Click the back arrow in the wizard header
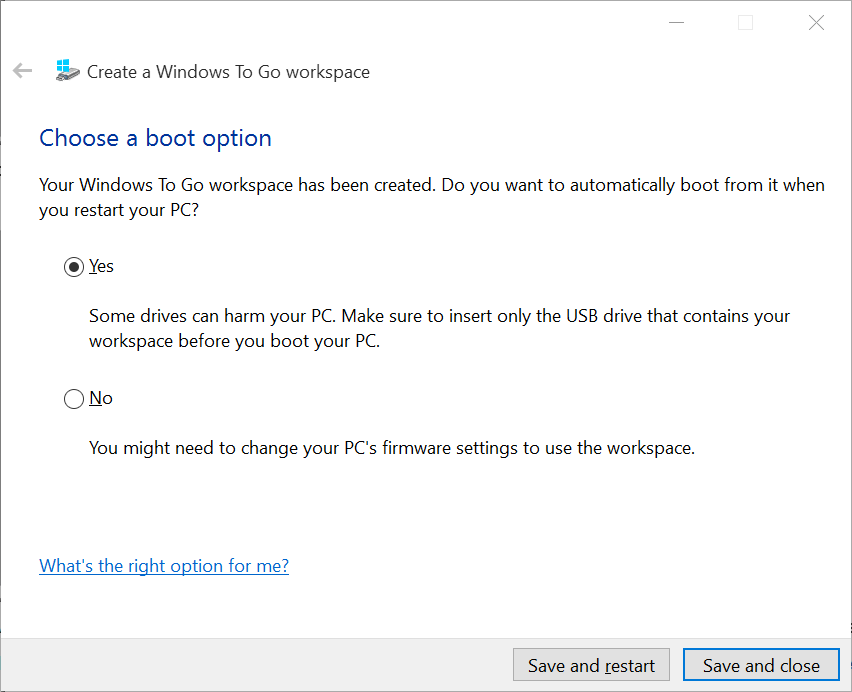 [x=22, y=71]
